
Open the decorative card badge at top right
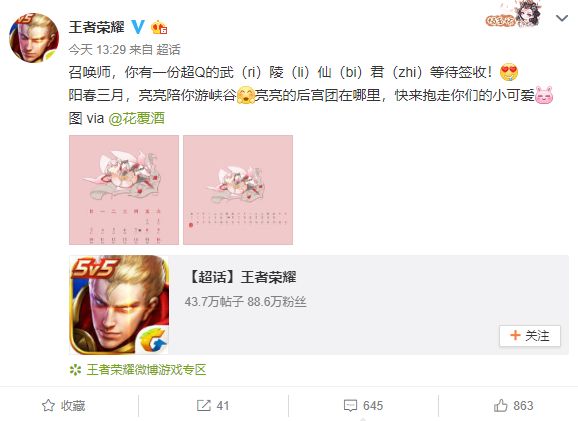(515, 15)
